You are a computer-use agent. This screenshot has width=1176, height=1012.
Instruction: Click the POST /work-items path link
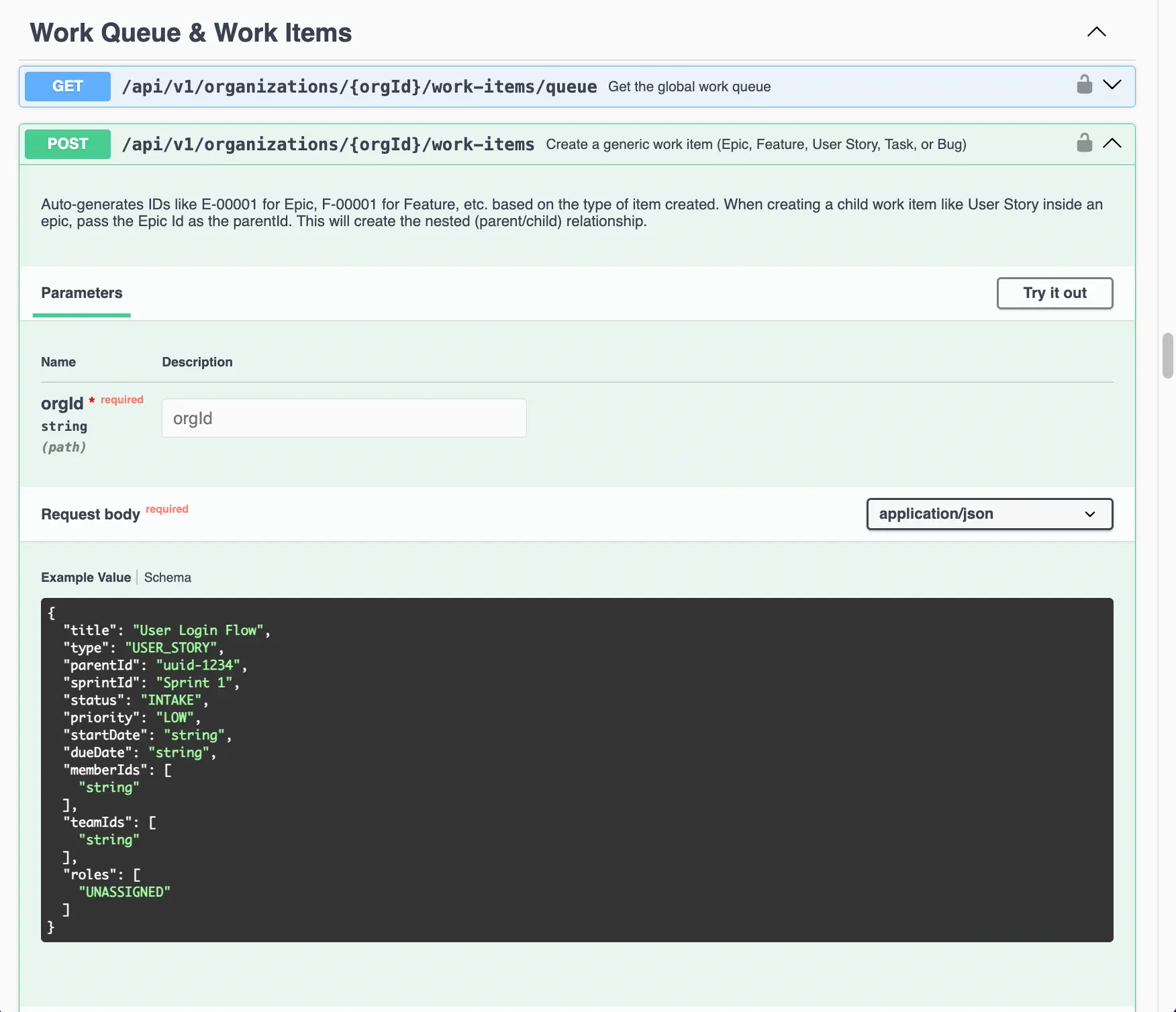click(328, 144)
